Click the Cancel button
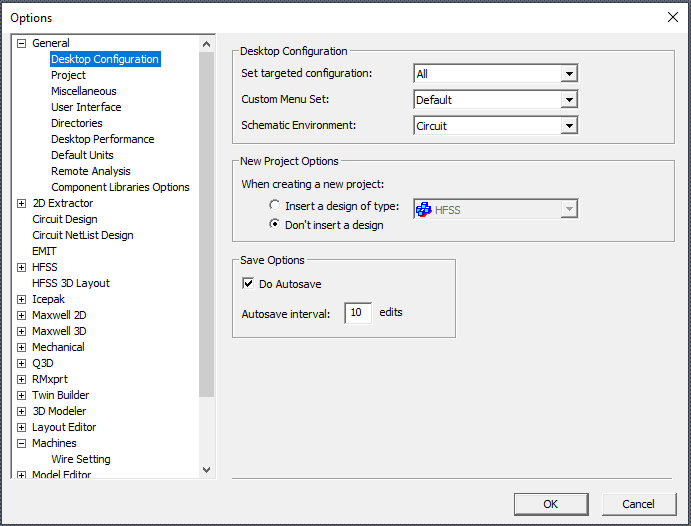 [x=638, y=504]
